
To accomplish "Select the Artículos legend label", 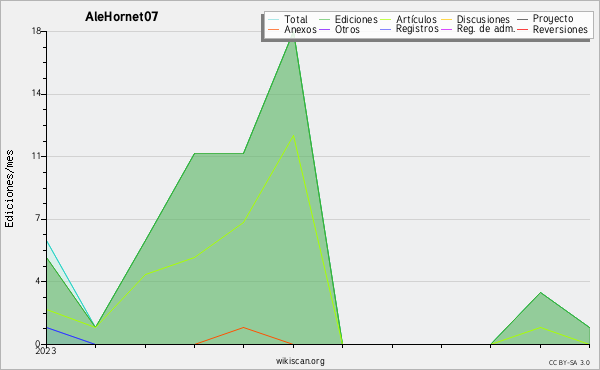I will [x=416, y=19].
